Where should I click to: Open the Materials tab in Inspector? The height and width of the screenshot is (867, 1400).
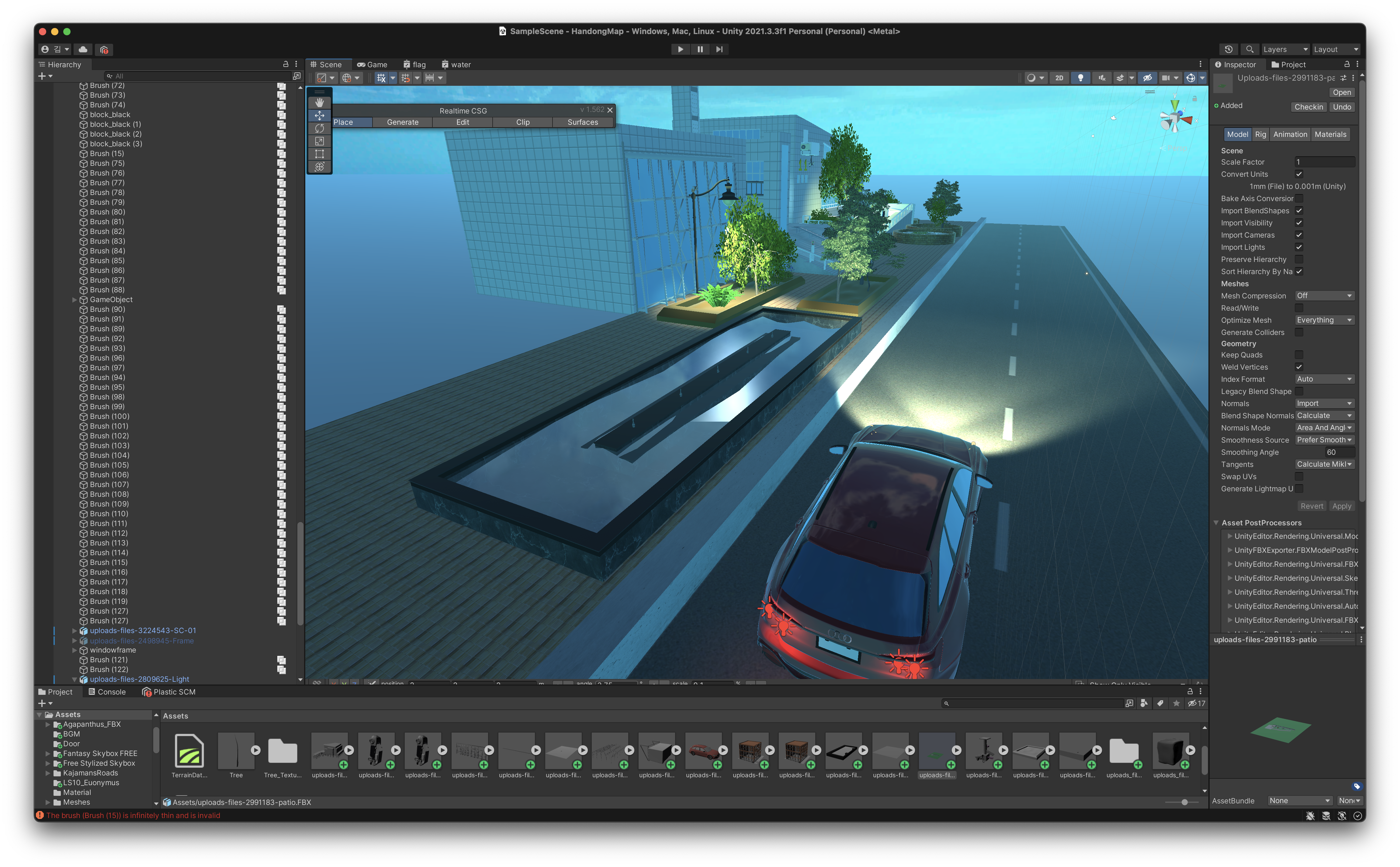tap(1329, 134)
